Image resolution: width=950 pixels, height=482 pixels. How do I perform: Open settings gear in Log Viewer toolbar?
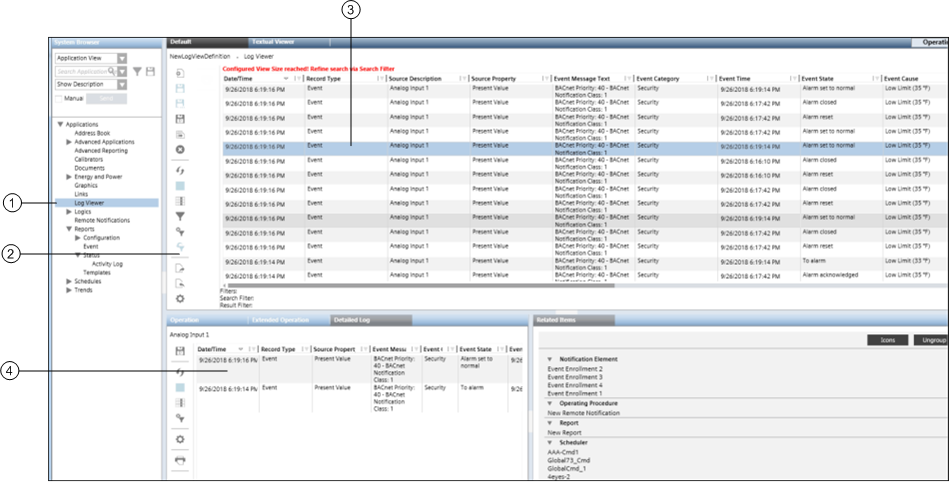pos(180,298)
